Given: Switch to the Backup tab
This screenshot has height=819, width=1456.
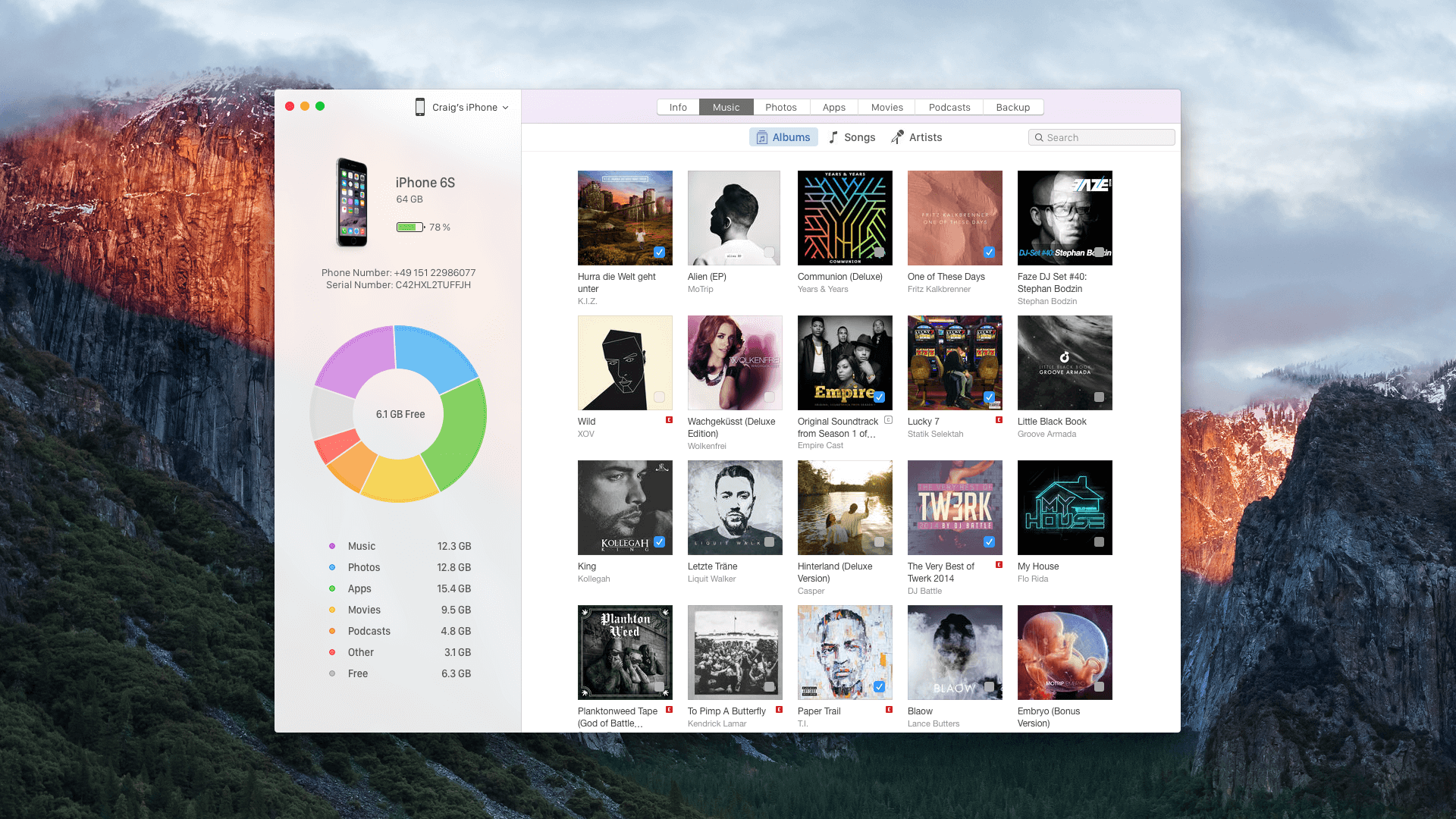Looking at the screenshot, I should (x=1013, y=107).
